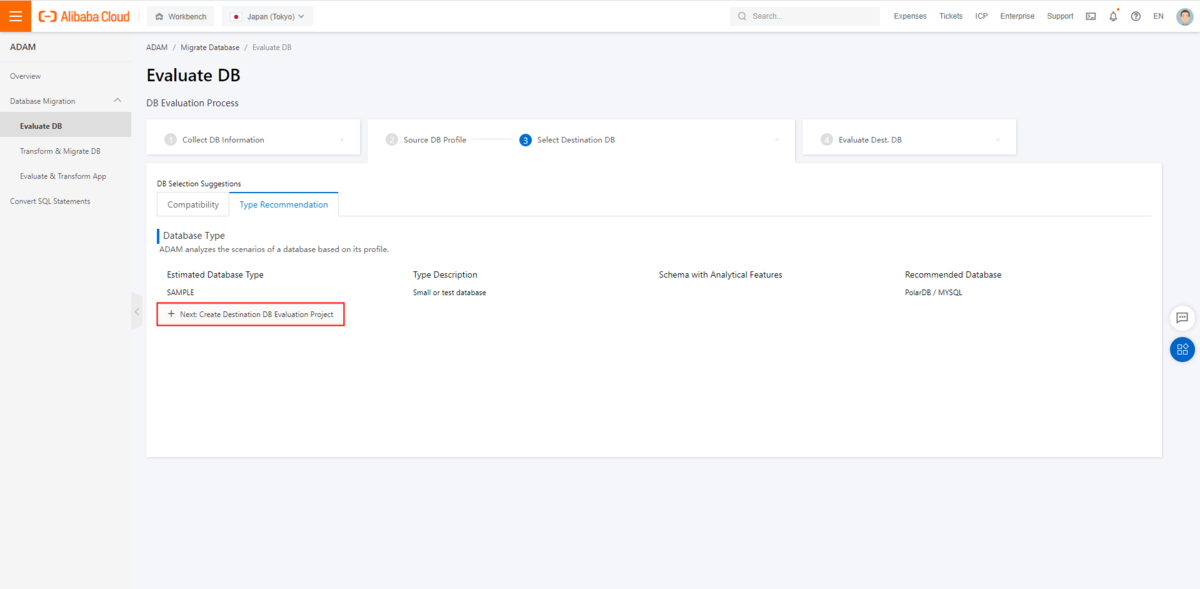Click the Type Description column header
The width and height of the screenshot is (1200, 589).
(x=445, y=274)
